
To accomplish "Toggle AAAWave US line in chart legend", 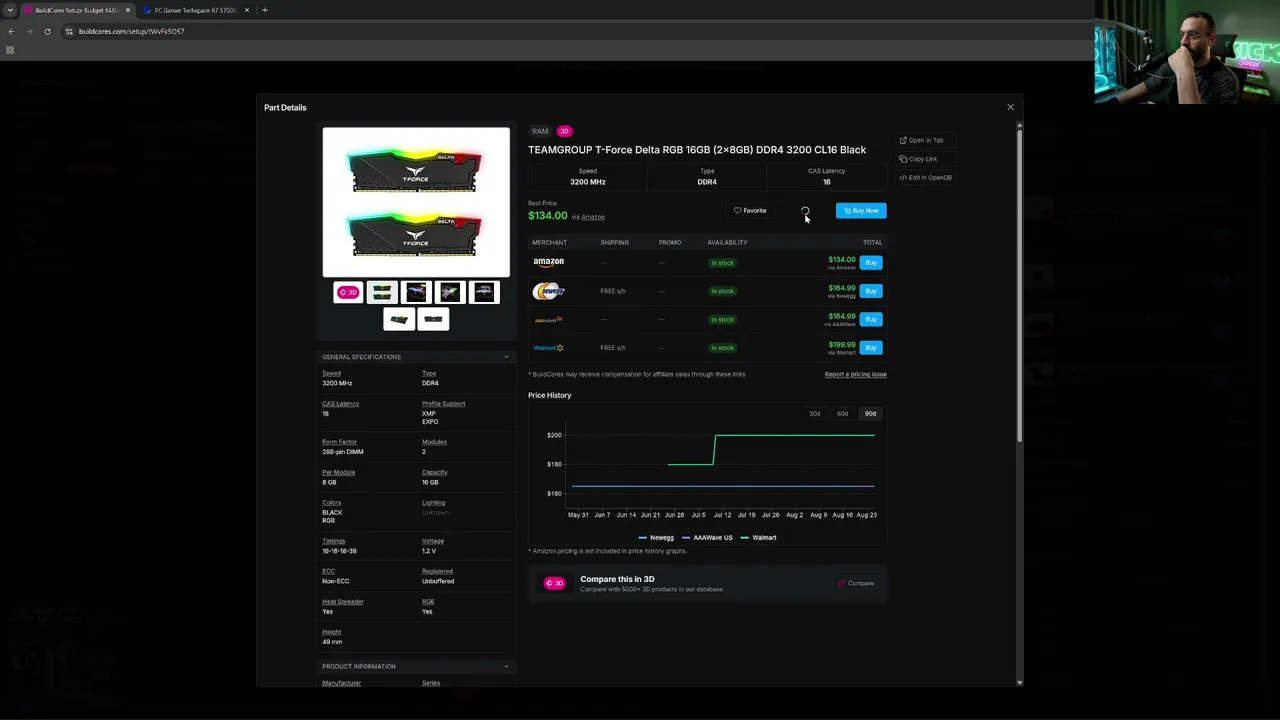I will (707, 538).
